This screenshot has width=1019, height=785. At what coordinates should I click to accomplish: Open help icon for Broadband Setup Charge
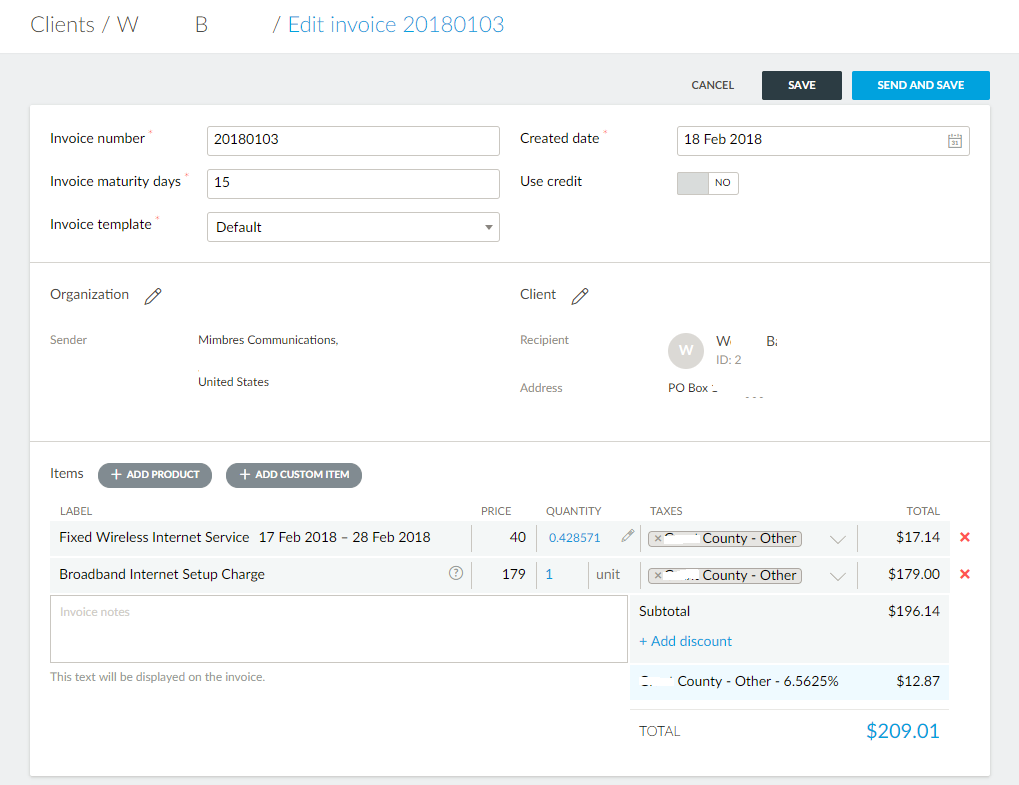[x=456, y=574]
